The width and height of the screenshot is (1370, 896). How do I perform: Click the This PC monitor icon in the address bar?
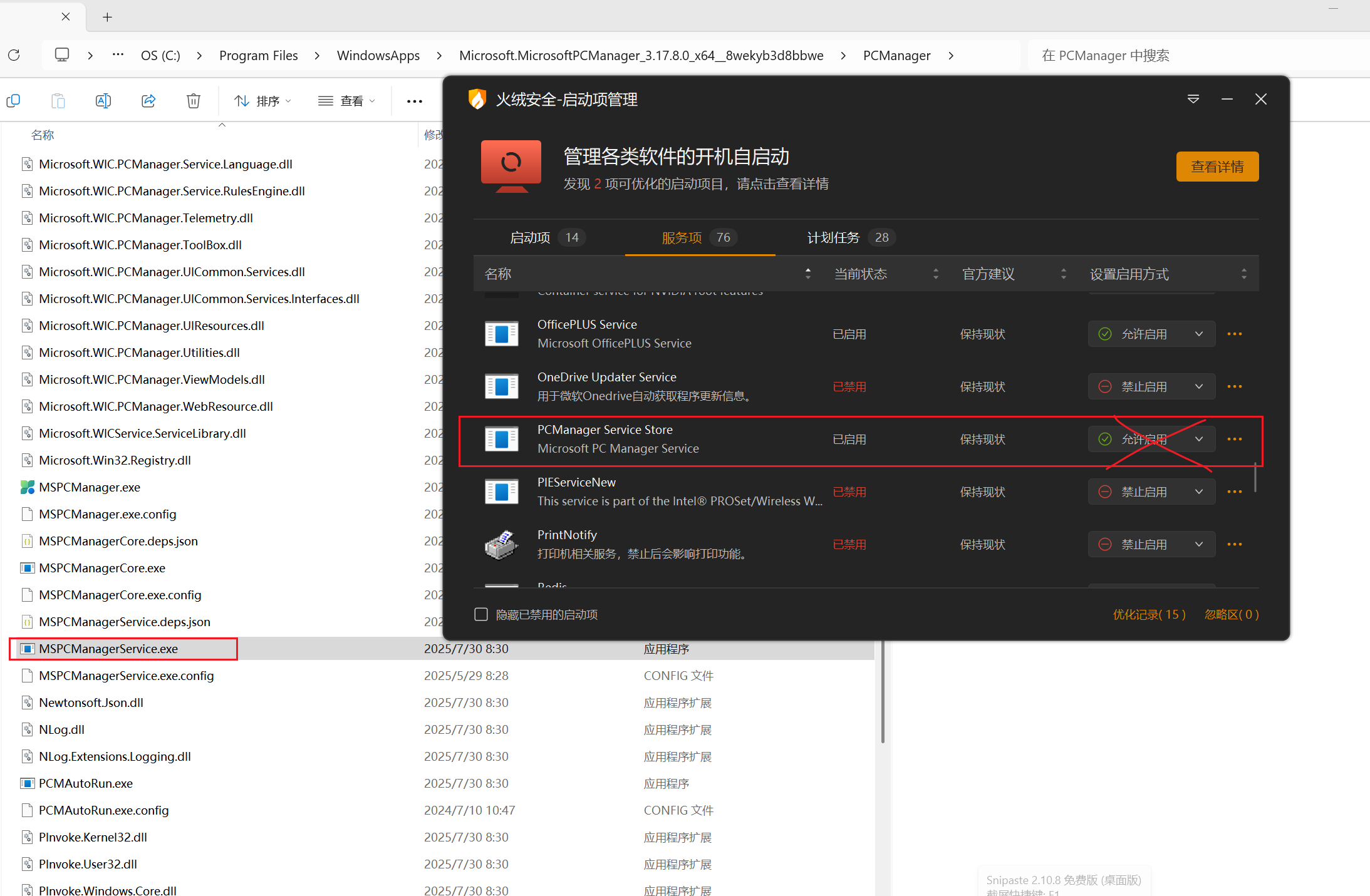tap(62, 55)
